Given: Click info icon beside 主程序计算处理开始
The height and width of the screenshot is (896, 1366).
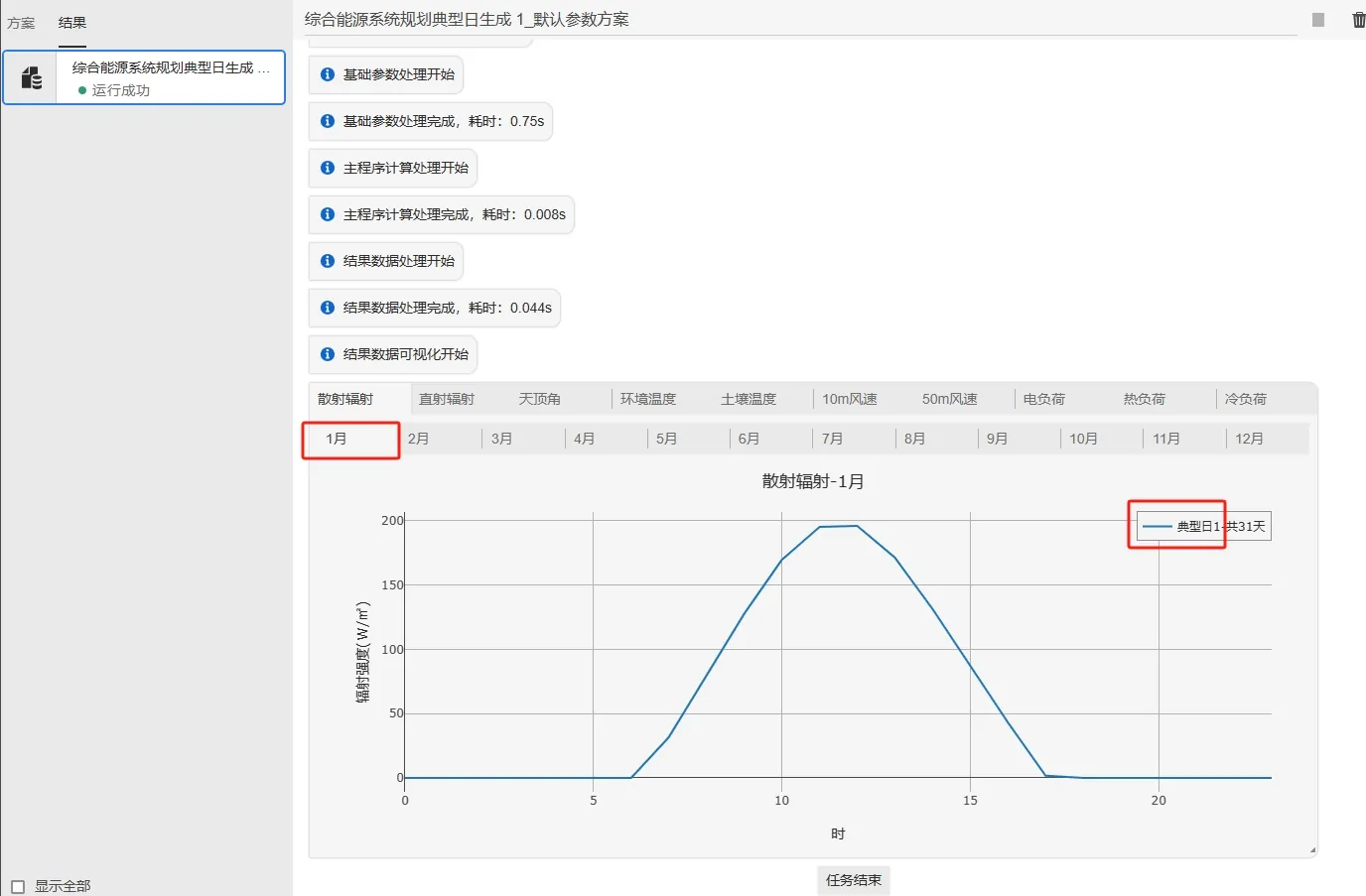Looking at the screenshot, I should point(328,168).
